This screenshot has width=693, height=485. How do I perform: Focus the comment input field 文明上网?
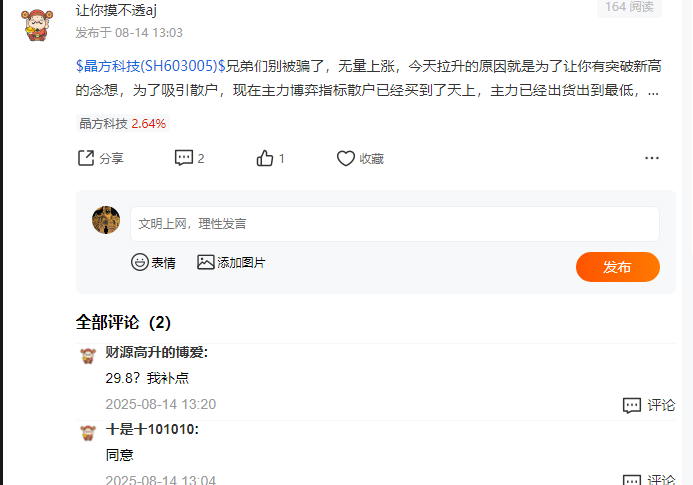pyautogui.click(x=395, y=224)
